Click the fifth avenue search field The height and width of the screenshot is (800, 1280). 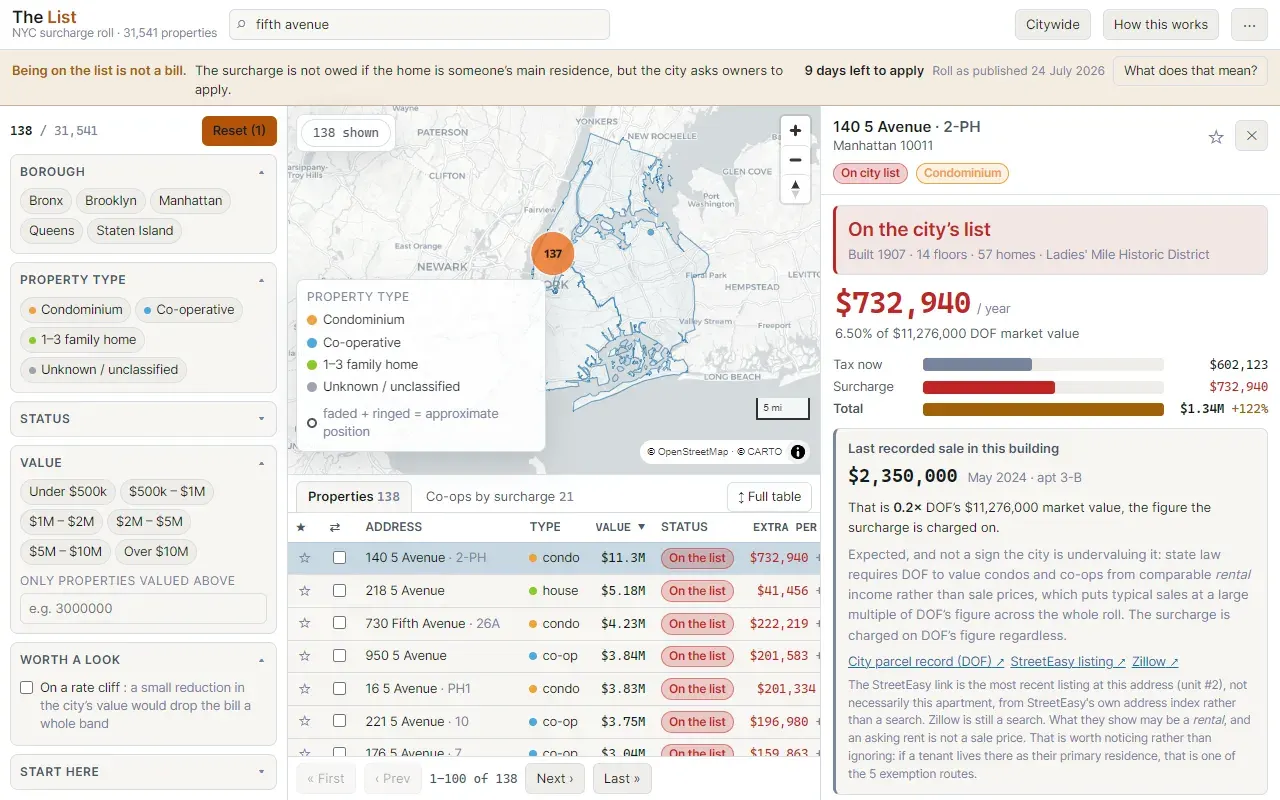419,25
